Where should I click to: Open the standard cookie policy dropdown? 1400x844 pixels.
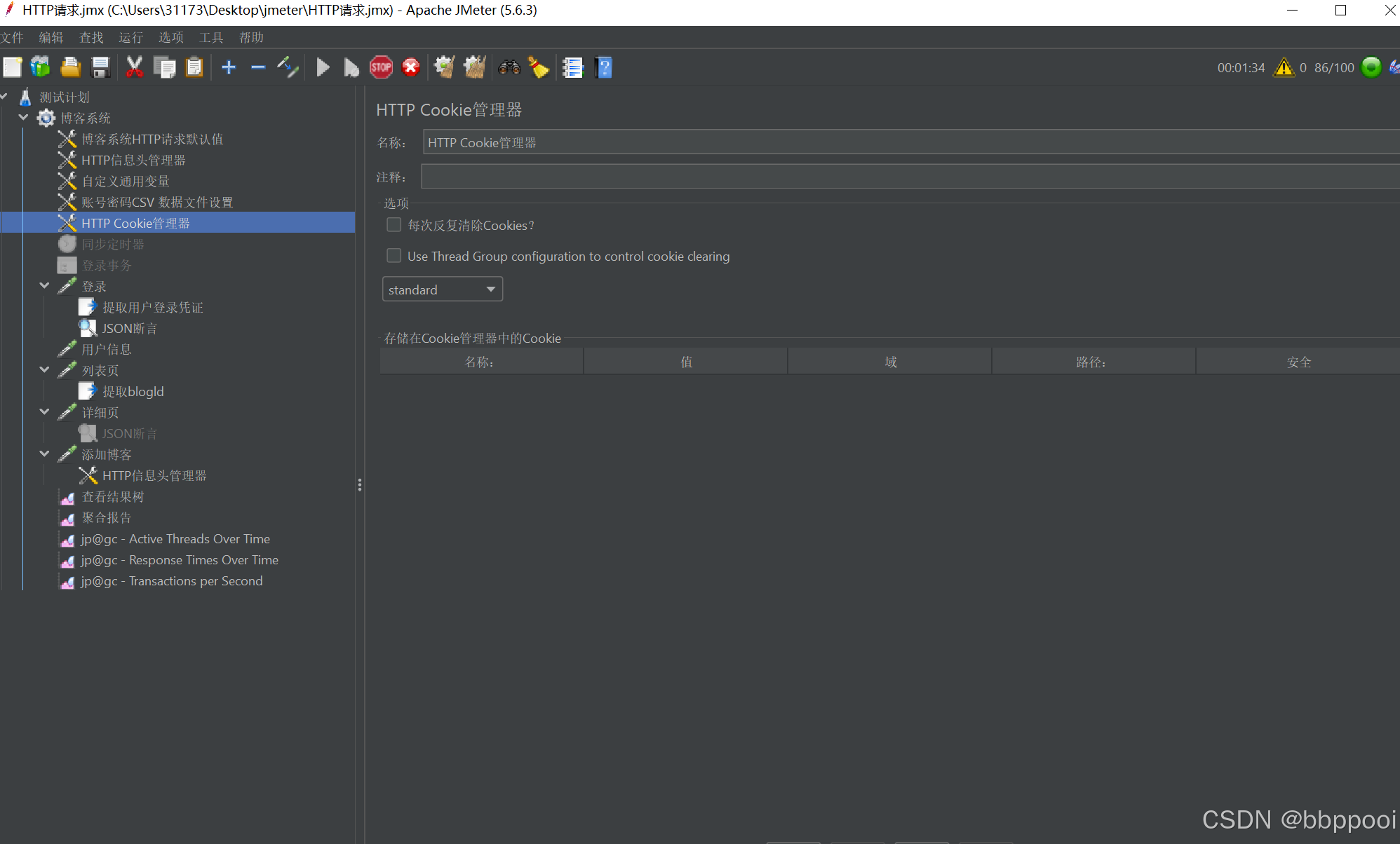point(442,290)
